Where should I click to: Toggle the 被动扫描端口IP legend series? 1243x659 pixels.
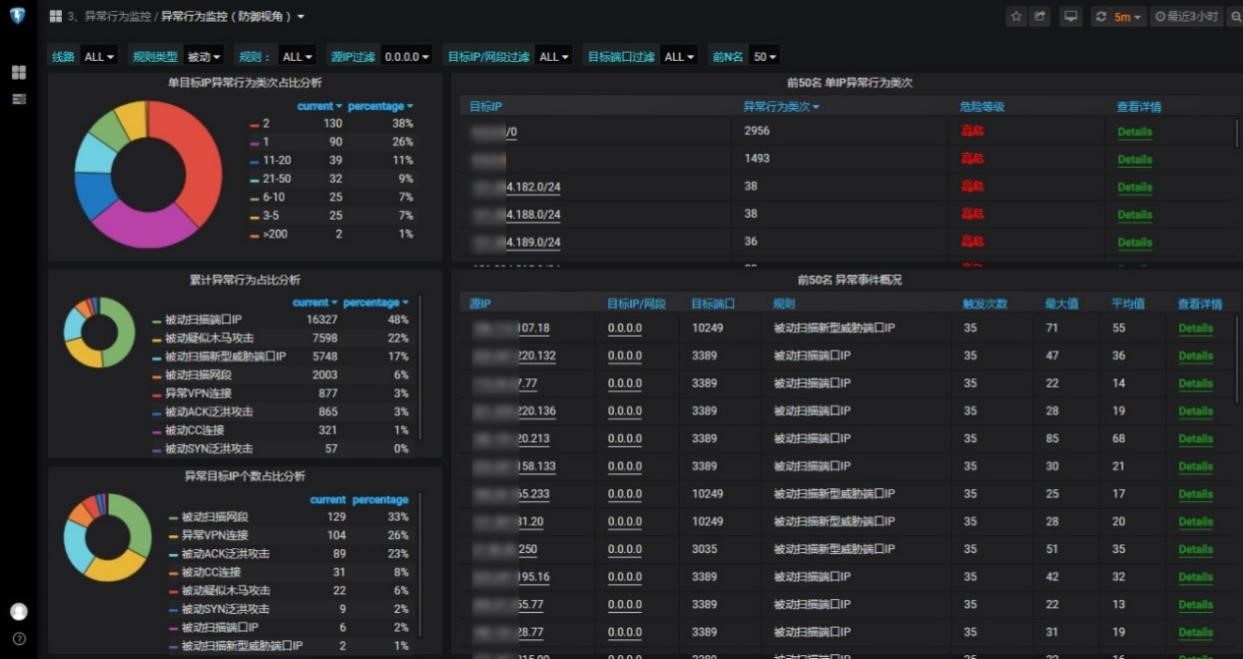(204, 319)
